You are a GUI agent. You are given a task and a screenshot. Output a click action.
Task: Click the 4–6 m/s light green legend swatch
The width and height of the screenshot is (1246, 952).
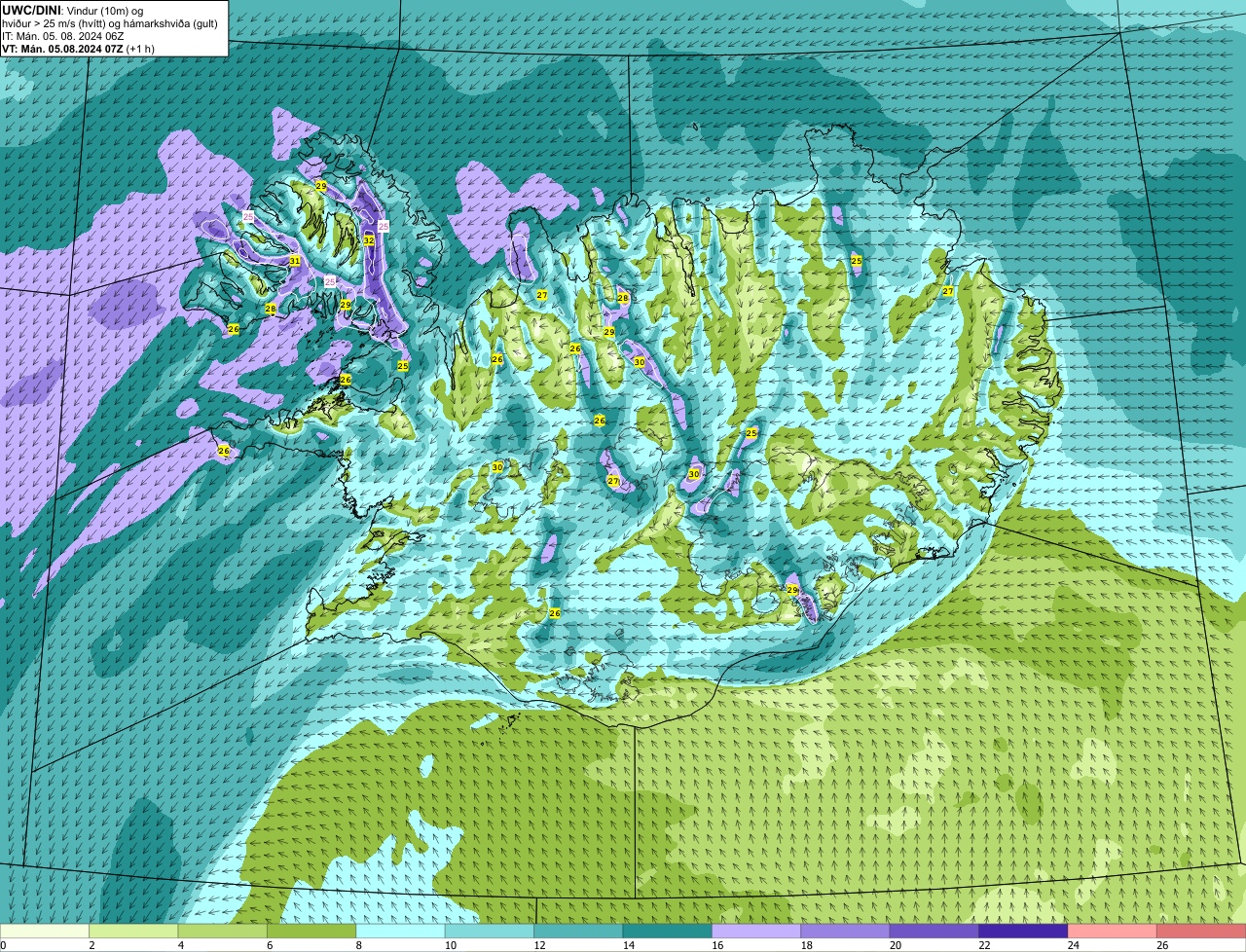pyautogui.click(x=223, y=931)
